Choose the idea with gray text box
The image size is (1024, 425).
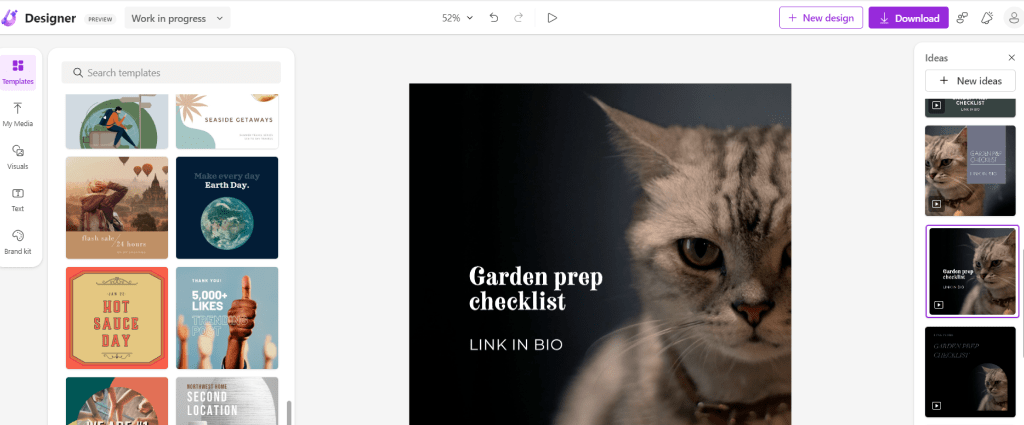coord(970,170)
